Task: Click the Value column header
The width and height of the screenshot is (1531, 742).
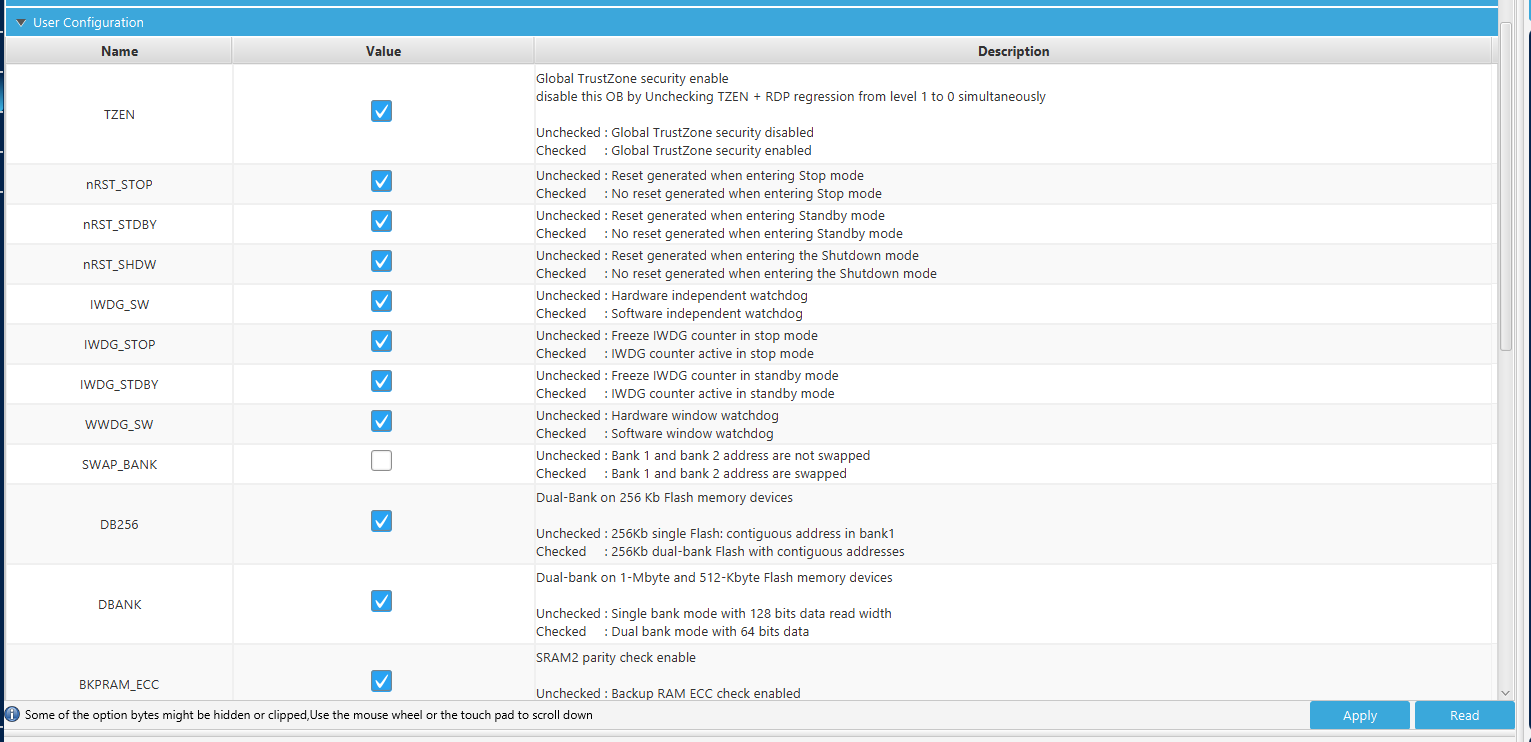Action: click(383, 51)
